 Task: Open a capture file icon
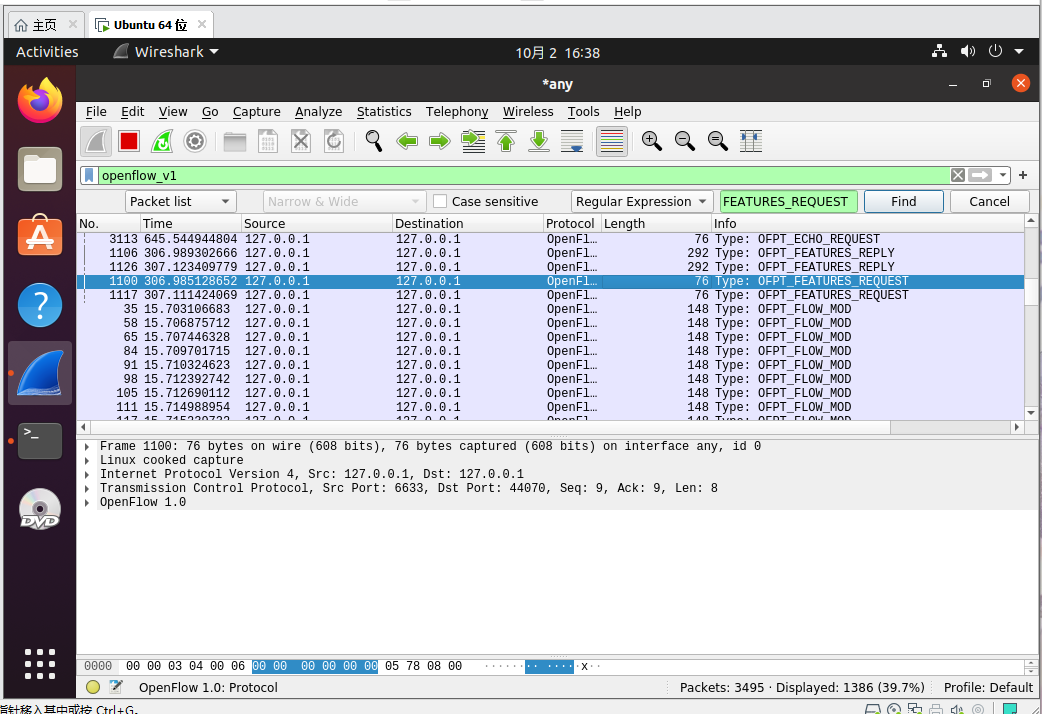click(x=235, y=141)
